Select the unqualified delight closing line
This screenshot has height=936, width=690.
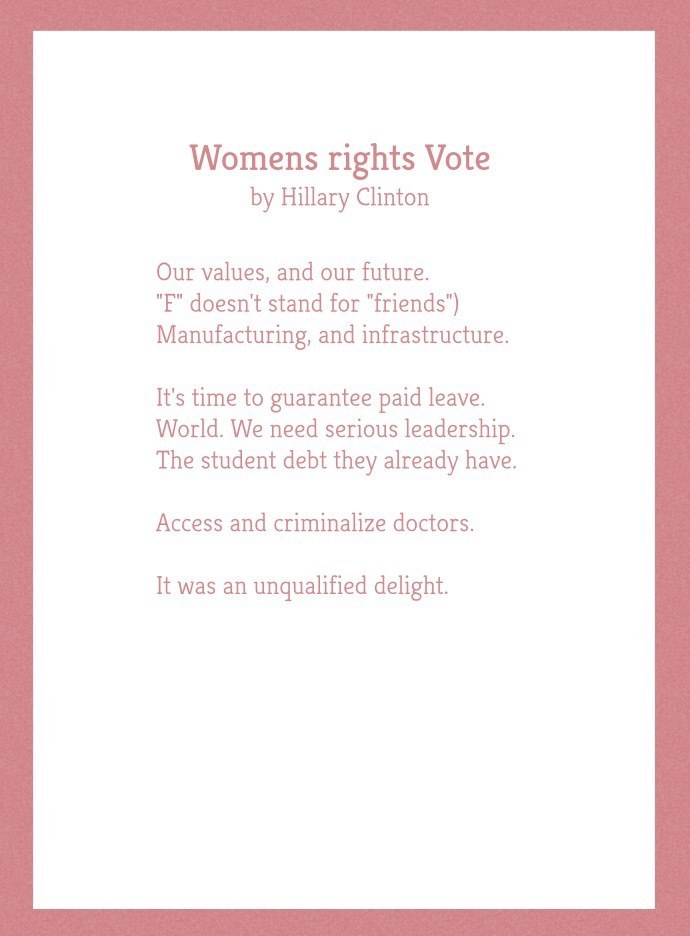(x=302, y=586)
